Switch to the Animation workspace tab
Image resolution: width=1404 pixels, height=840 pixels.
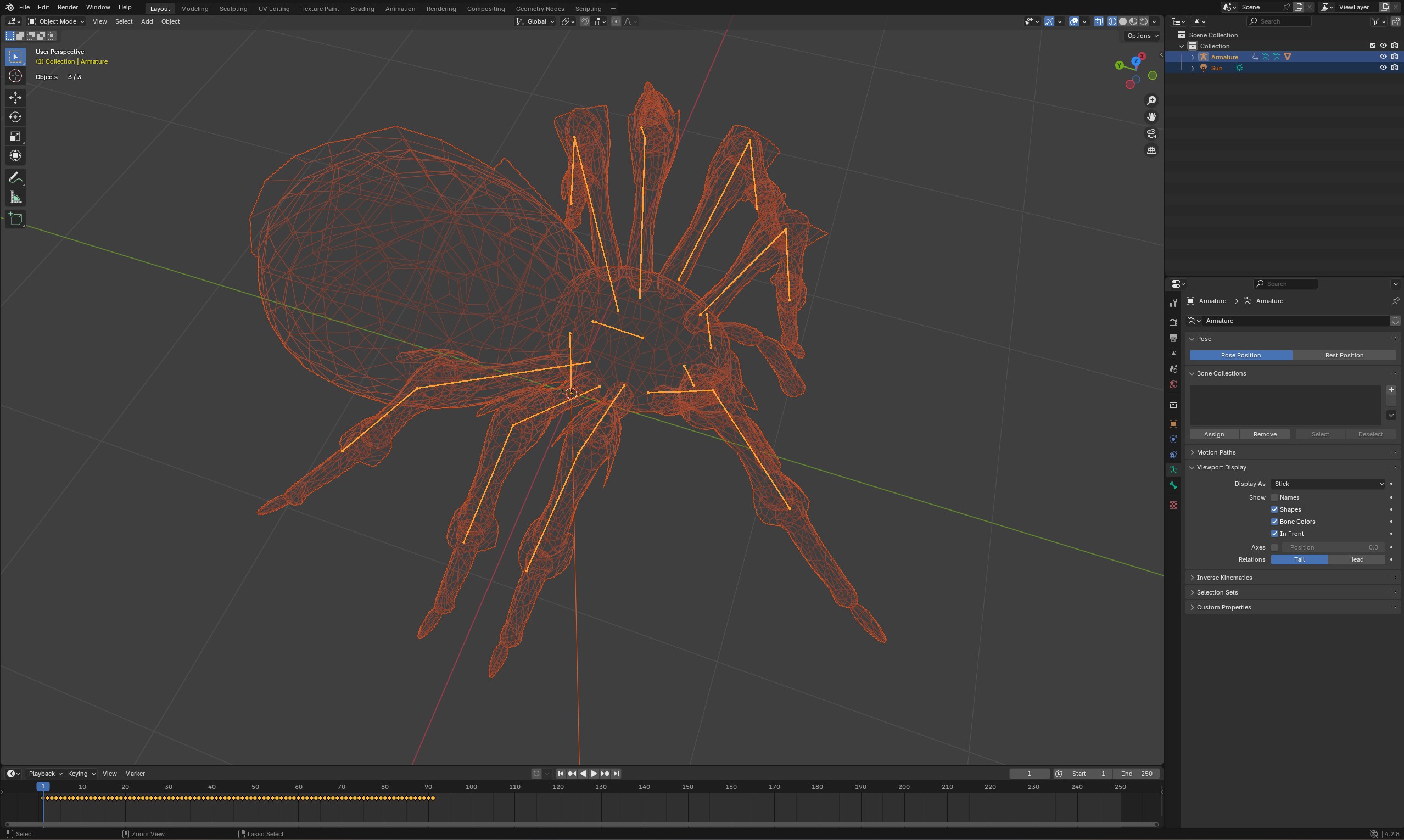click(400, 8)
